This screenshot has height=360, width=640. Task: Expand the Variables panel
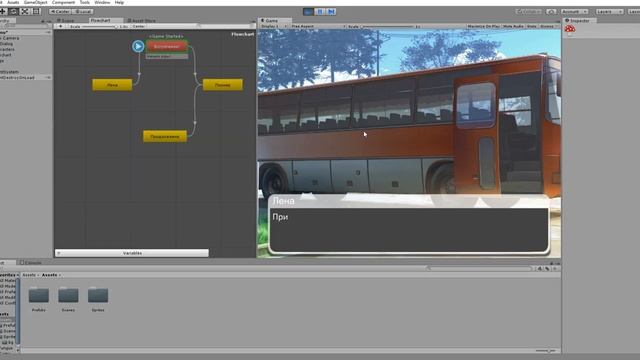(x=132, y=253)
